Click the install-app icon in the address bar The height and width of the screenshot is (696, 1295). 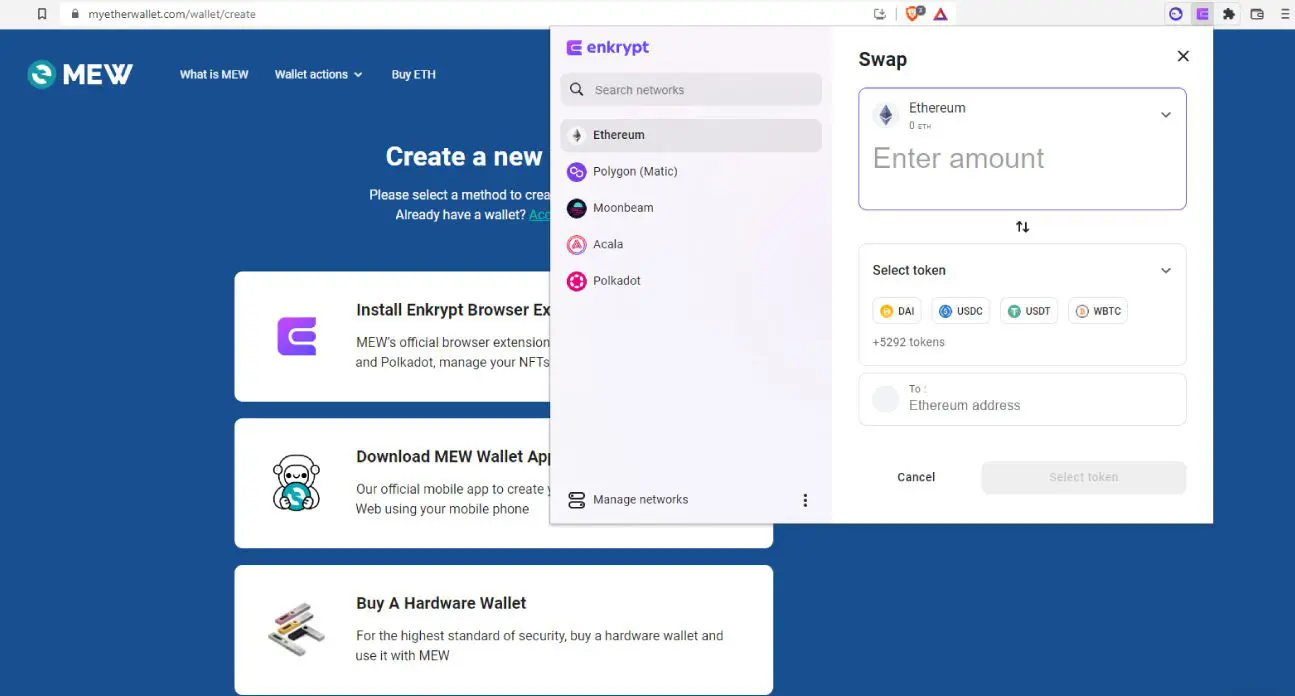click(880, 14)
